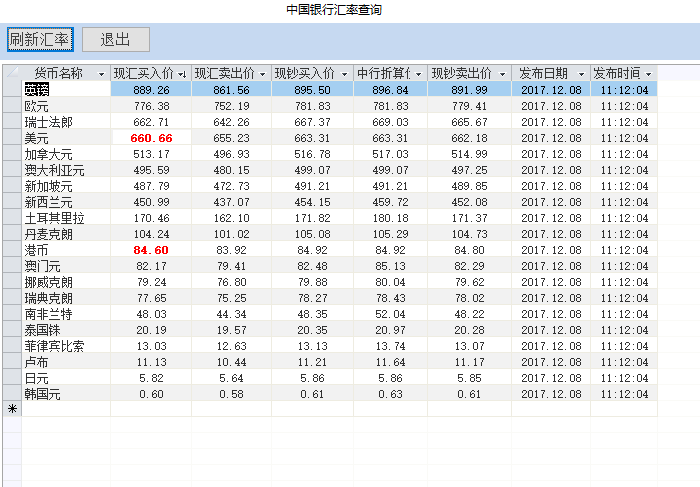Viewport: 700px width, 487px height.
Task: Click the 85.13 cell in 澳门元 row
Action: coord(391,266)
